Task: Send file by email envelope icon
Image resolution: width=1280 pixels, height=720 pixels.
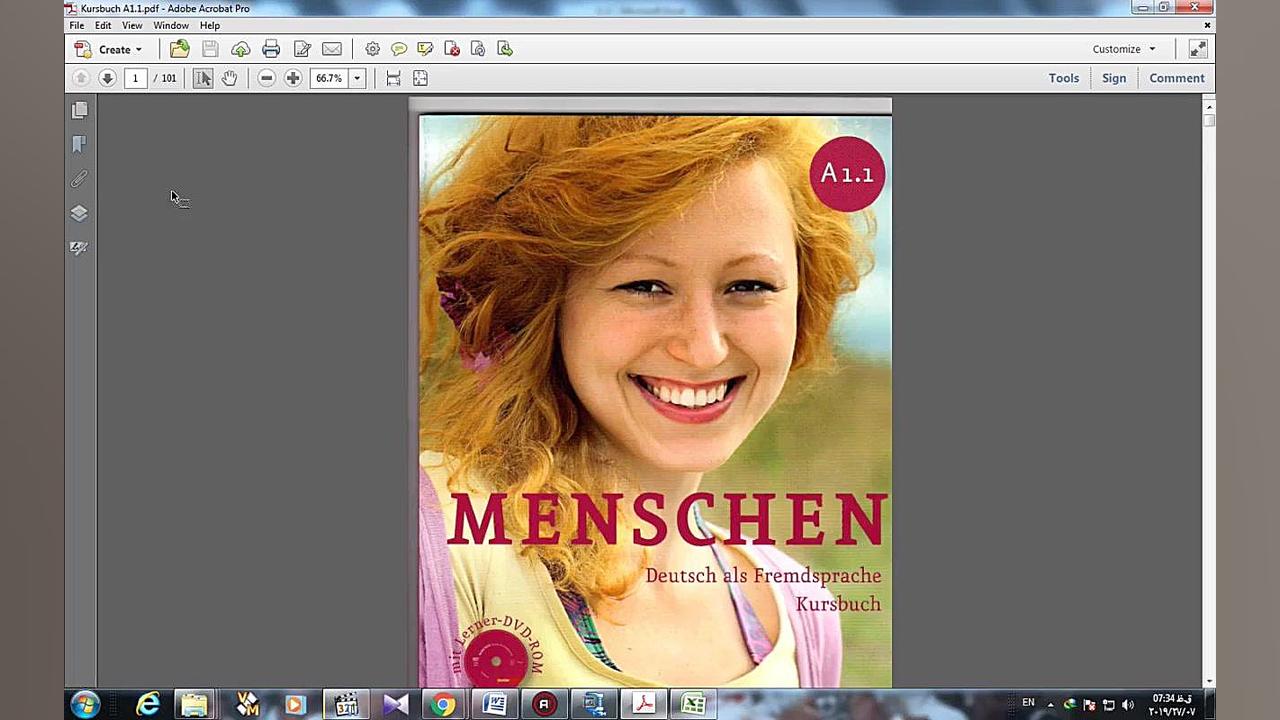Action: pos(332,49)
